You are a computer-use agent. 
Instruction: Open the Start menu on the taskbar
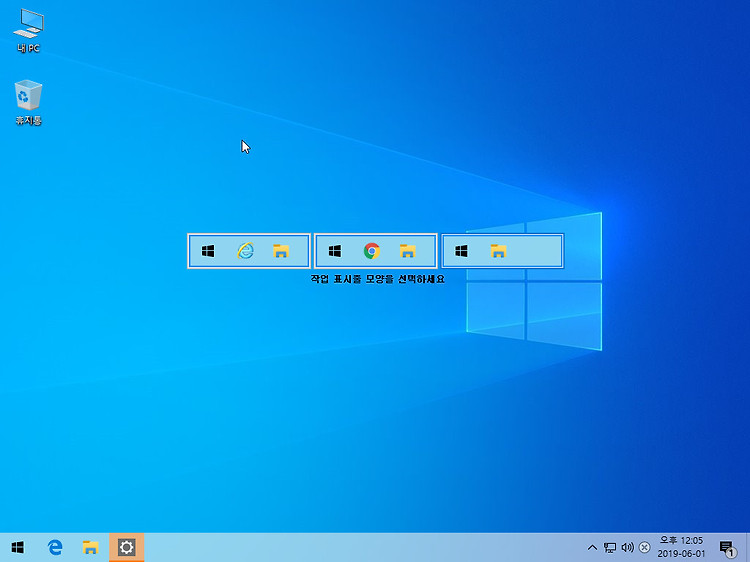point(18,547)
